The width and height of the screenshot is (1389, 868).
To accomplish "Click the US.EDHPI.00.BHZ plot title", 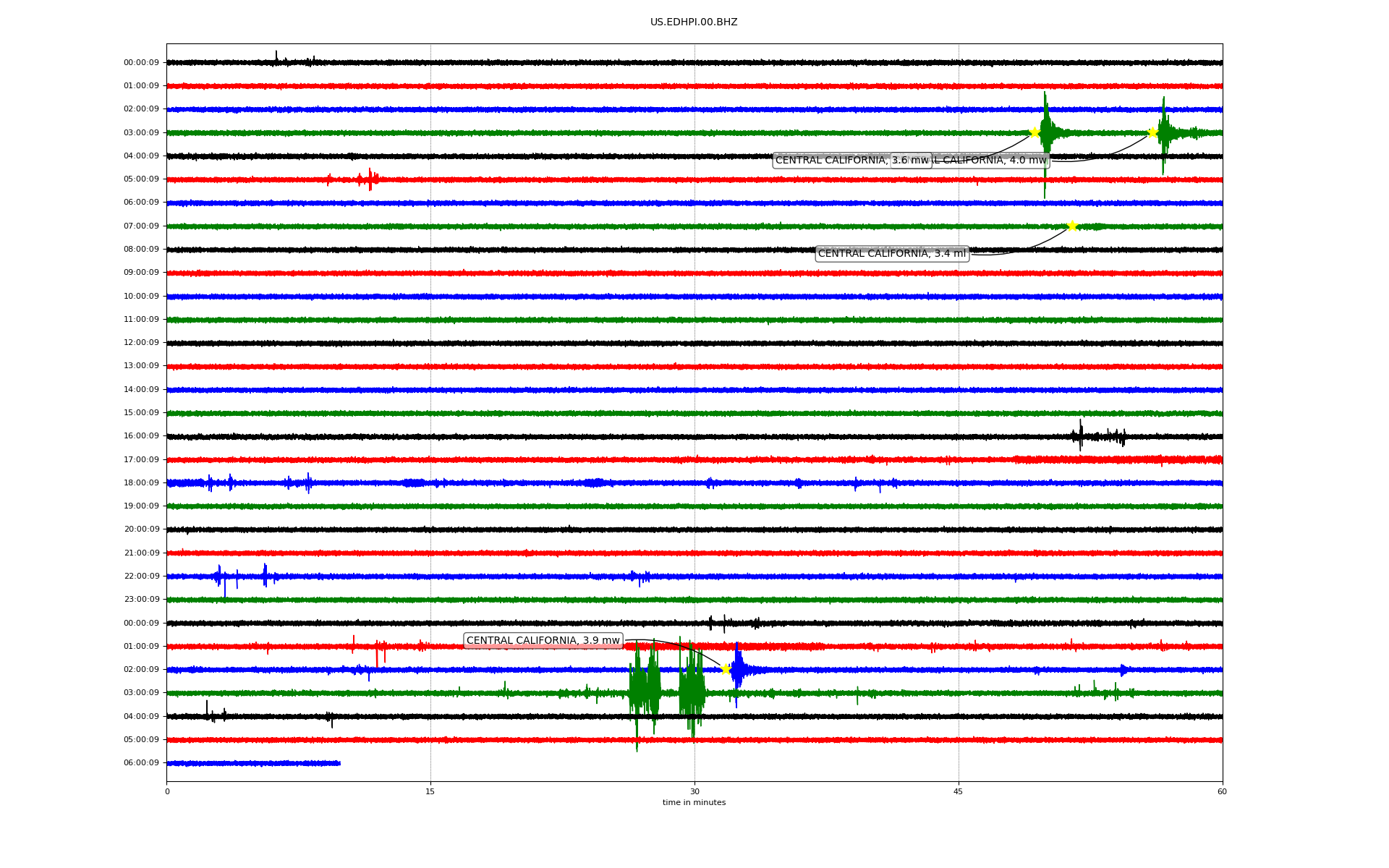I will pyautogui.click(x=693, y=22).
